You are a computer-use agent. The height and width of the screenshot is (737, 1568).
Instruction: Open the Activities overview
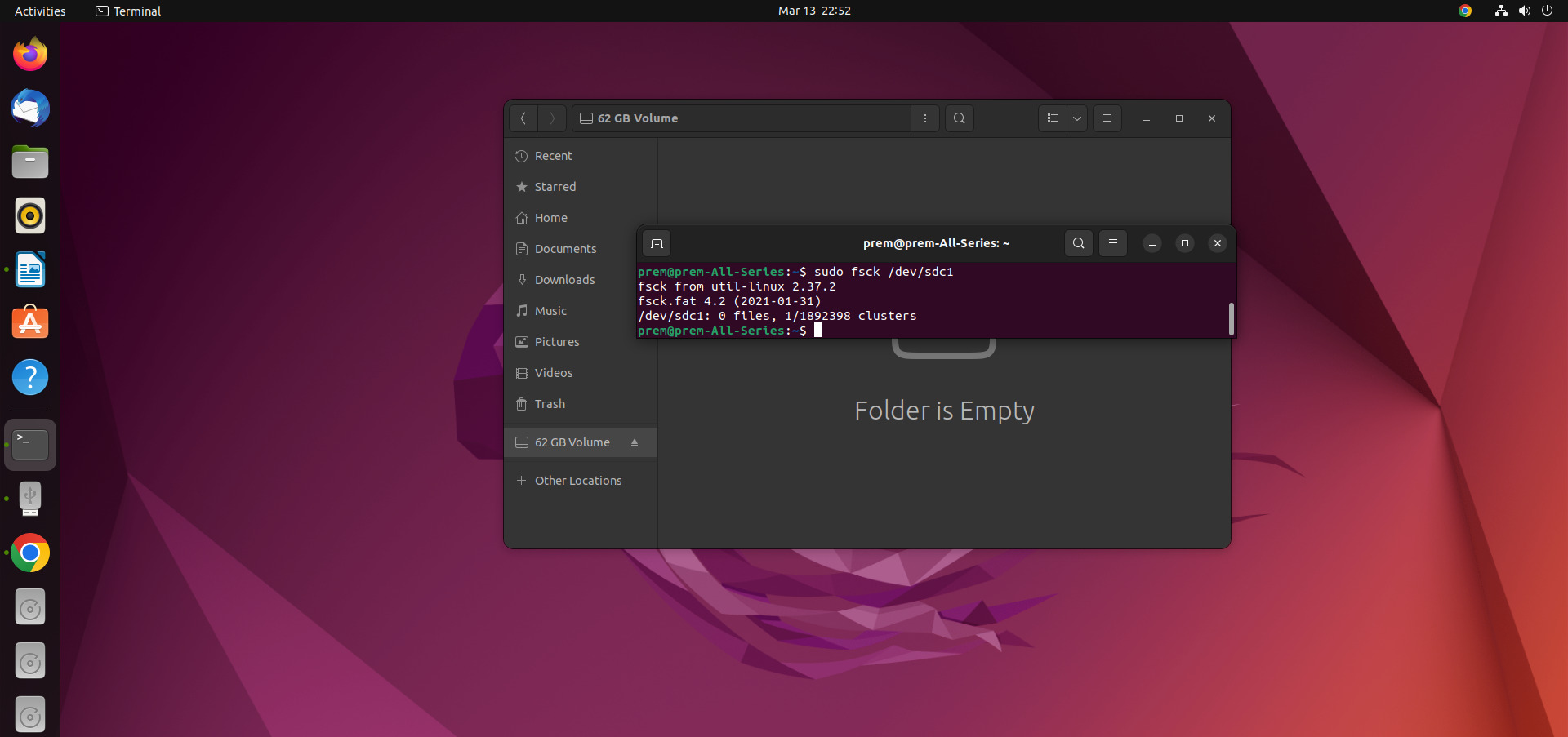pos(40,11)
